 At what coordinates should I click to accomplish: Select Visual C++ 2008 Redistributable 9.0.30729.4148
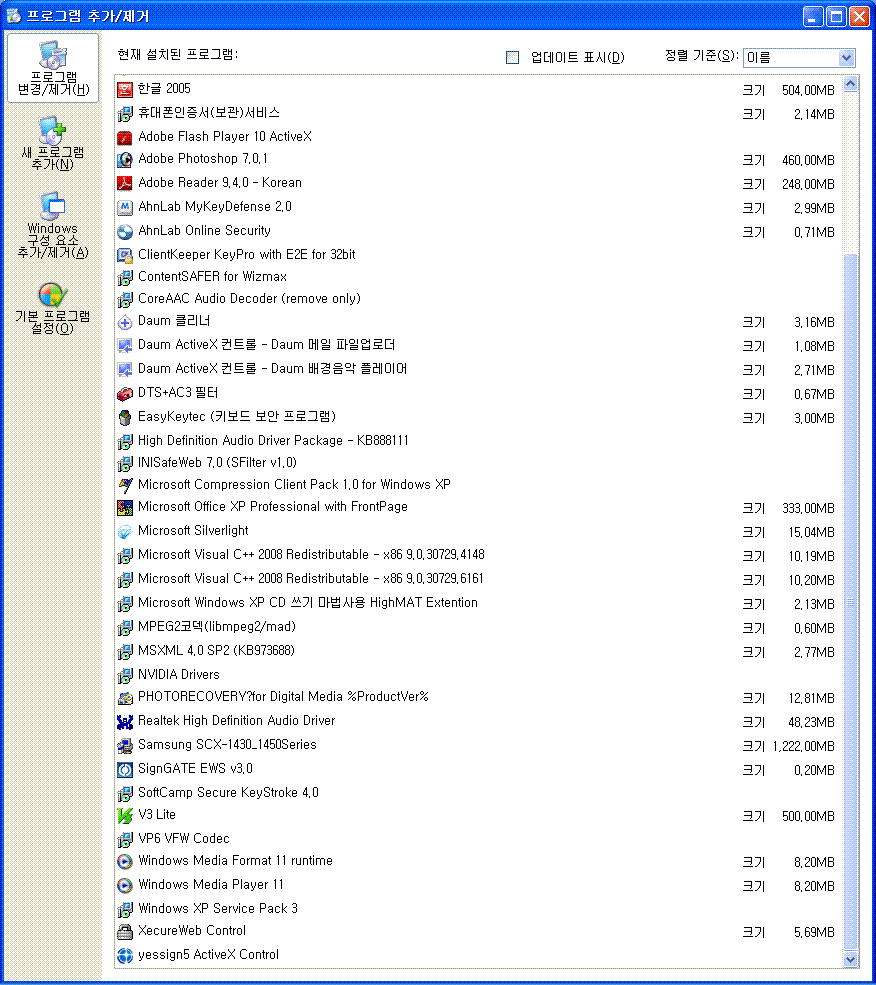pyautogui.click(x=478, y=555)
